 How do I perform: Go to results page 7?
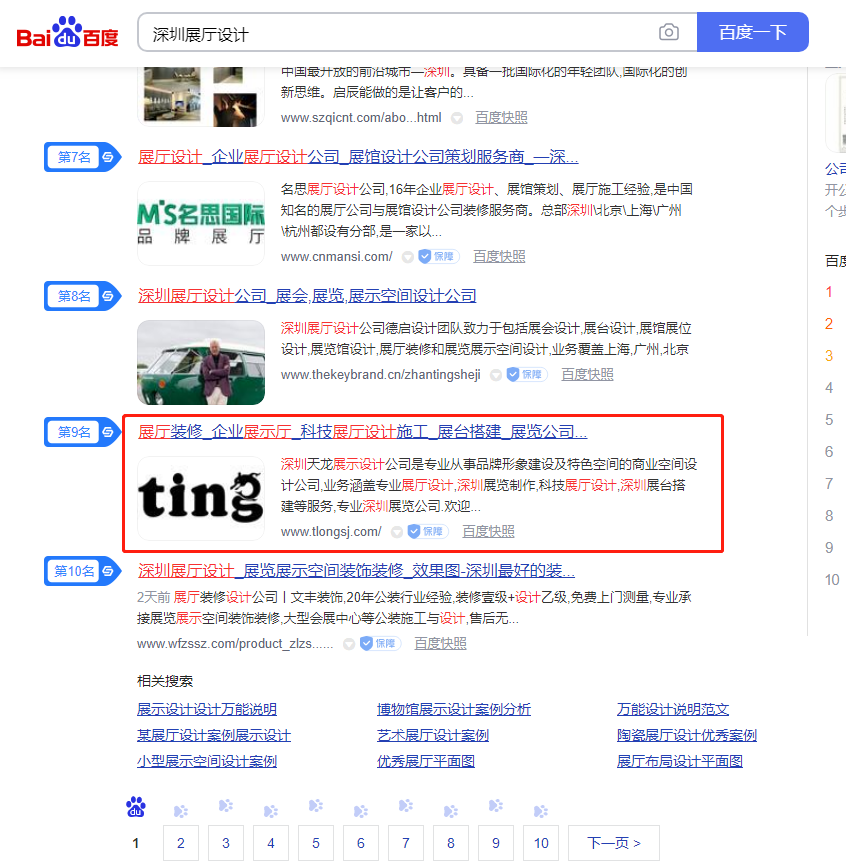tap(406, 843)
